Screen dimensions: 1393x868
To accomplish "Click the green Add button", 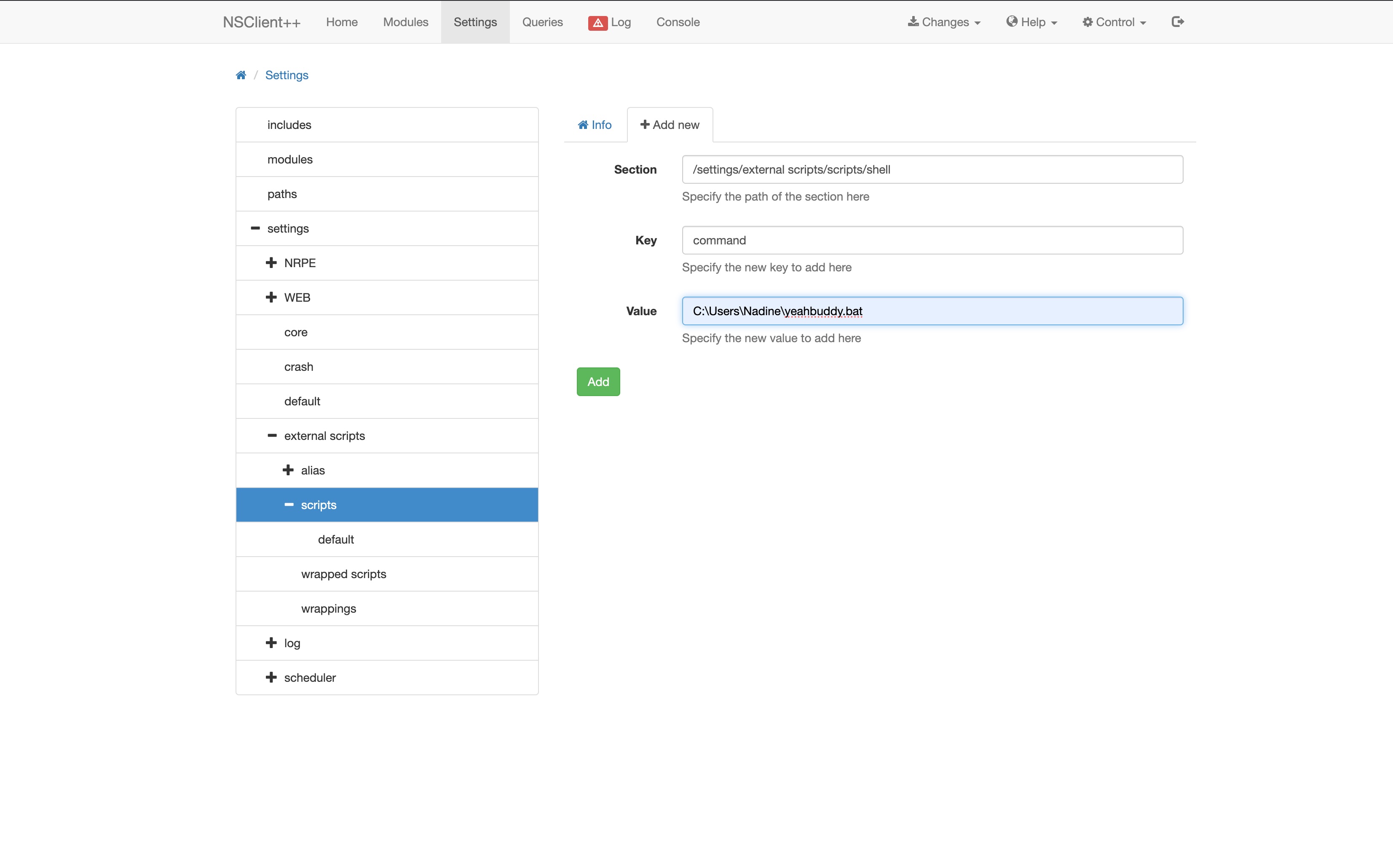I will pos(598,382).
